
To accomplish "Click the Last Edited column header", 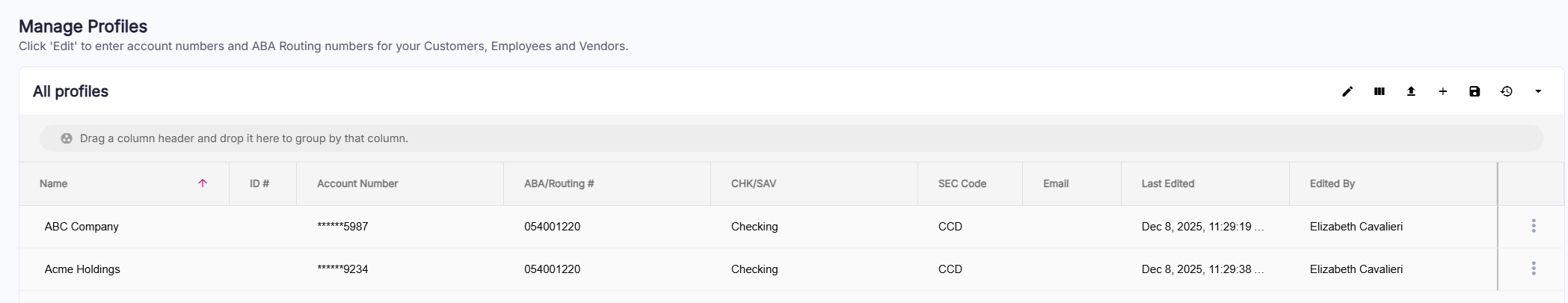I will (x=1167, y=183).
